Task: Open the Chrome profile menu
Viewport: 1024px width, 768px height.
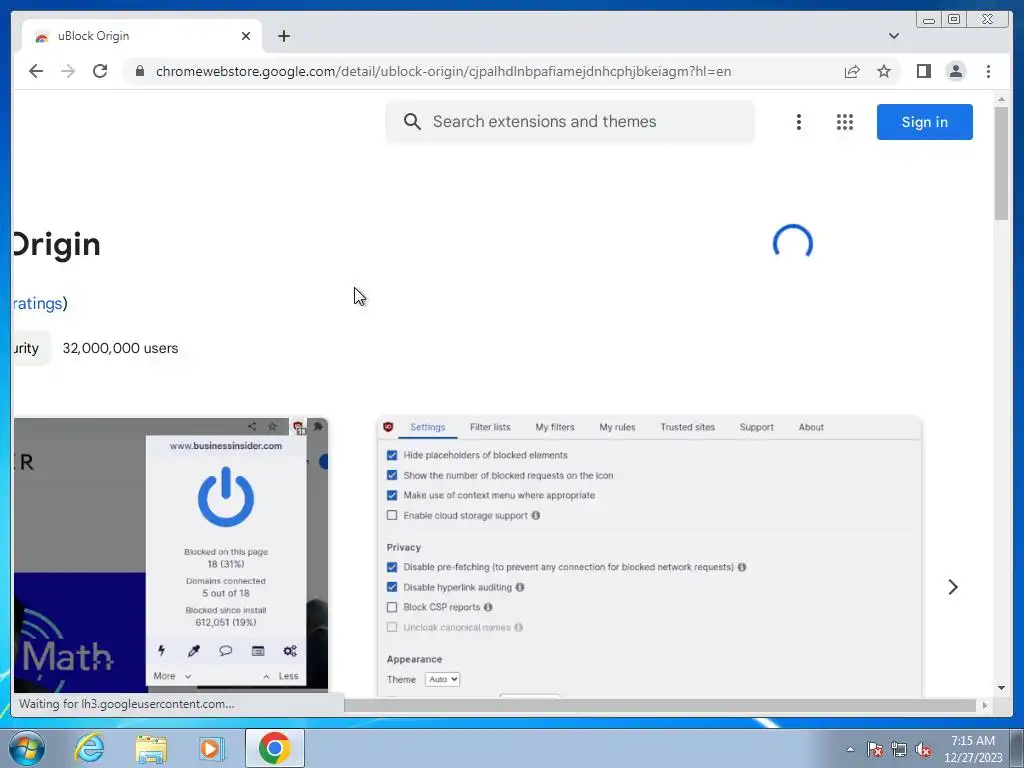Action: 955,71
